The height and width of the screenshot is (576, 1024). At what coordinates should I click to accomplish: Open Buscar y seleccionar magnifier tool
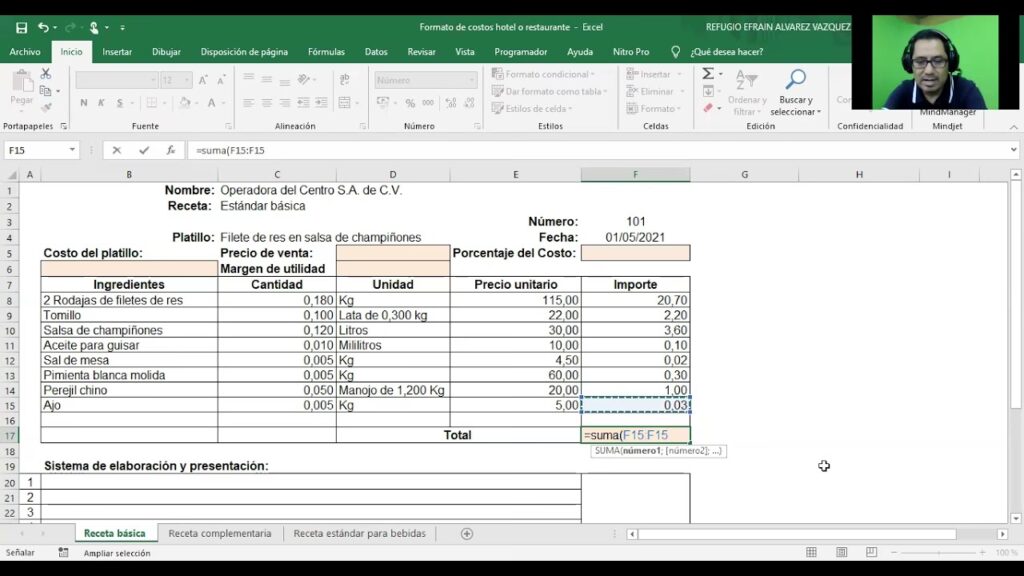pyautogui.click(x=796, y=80)
